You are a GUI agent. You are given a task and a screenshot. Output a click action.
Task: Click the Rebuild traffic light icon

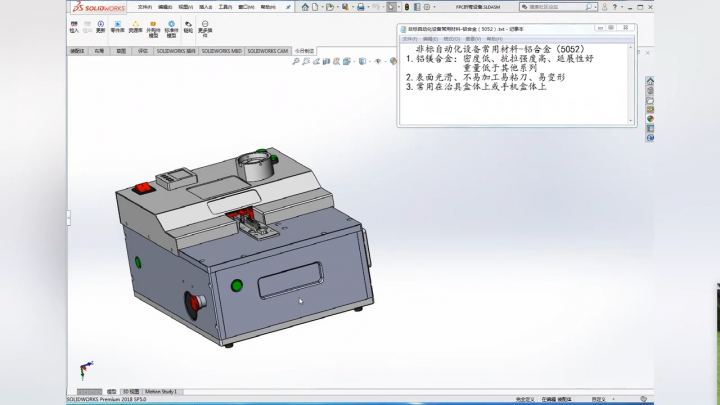[407, 7]
